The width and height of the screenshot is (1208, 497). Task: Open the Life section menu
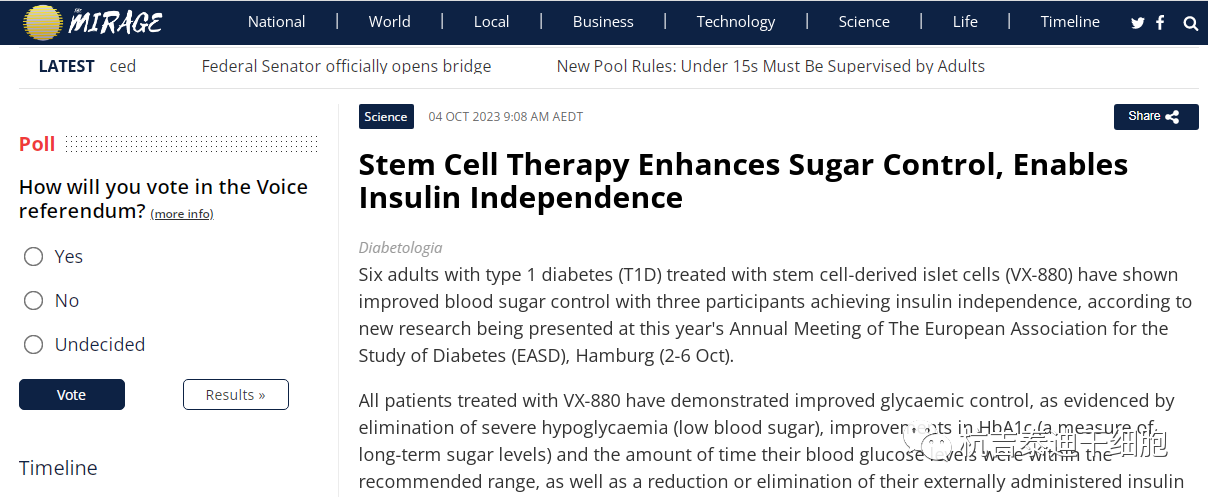point(965,22)
